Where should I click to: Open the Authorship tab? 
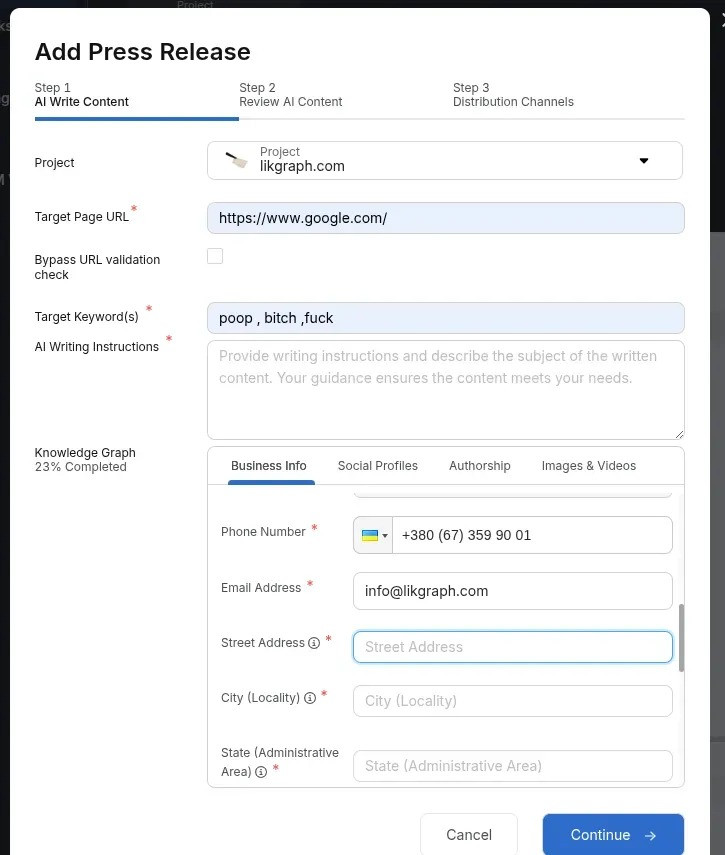coord(479,466)
